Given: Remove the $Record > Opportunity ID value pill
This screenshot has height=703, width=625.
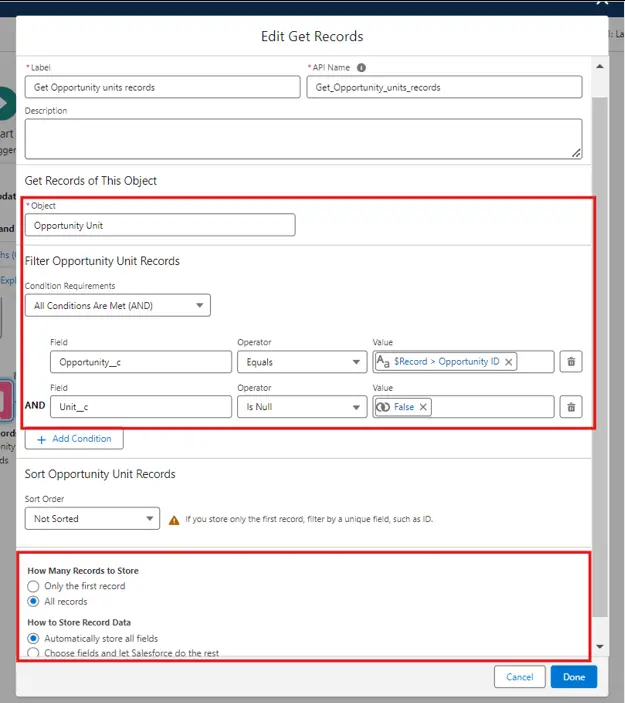Looking at the screenshot, I should pyautogui.click(x=508, y=361).
